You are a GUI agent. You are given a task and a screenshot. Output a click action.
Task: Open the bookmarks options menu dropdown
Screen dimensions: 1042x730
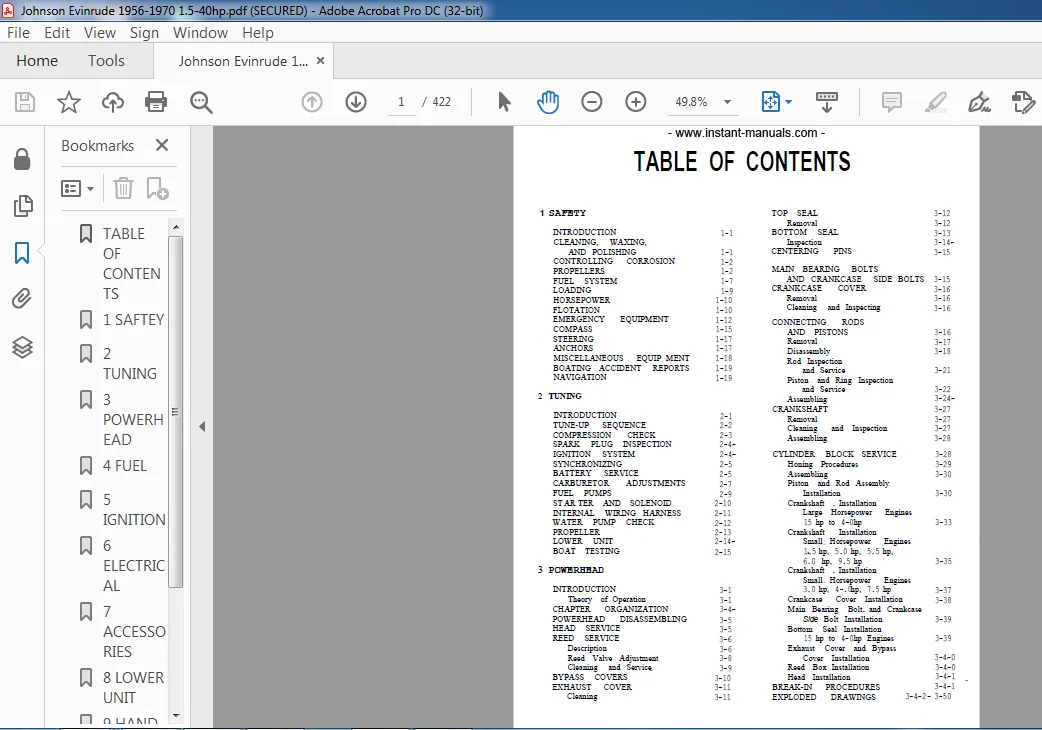pos(78,189)
